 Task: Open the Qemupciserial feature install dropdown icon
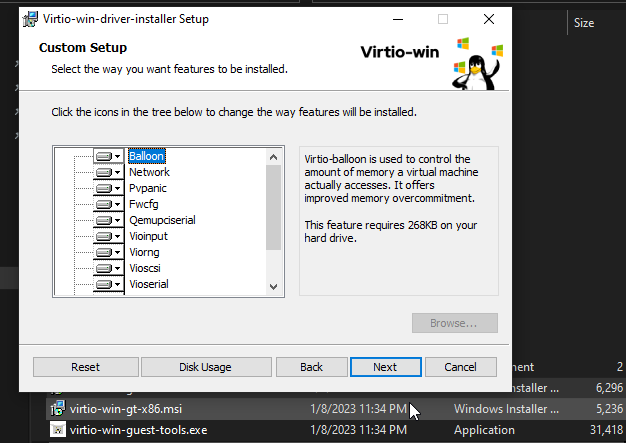(x=108, y=220)
